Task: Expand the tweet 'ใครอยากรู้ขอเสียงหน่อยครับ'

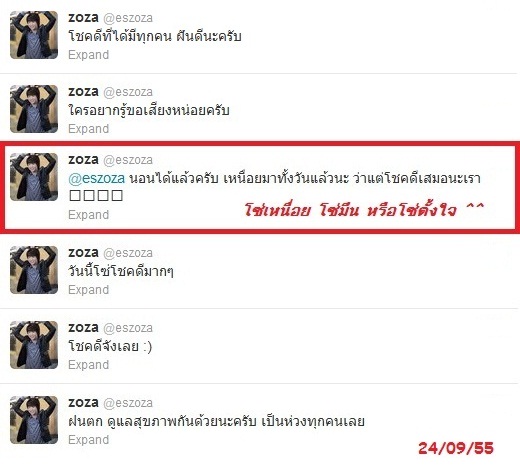Action: (x=88, y=129)
